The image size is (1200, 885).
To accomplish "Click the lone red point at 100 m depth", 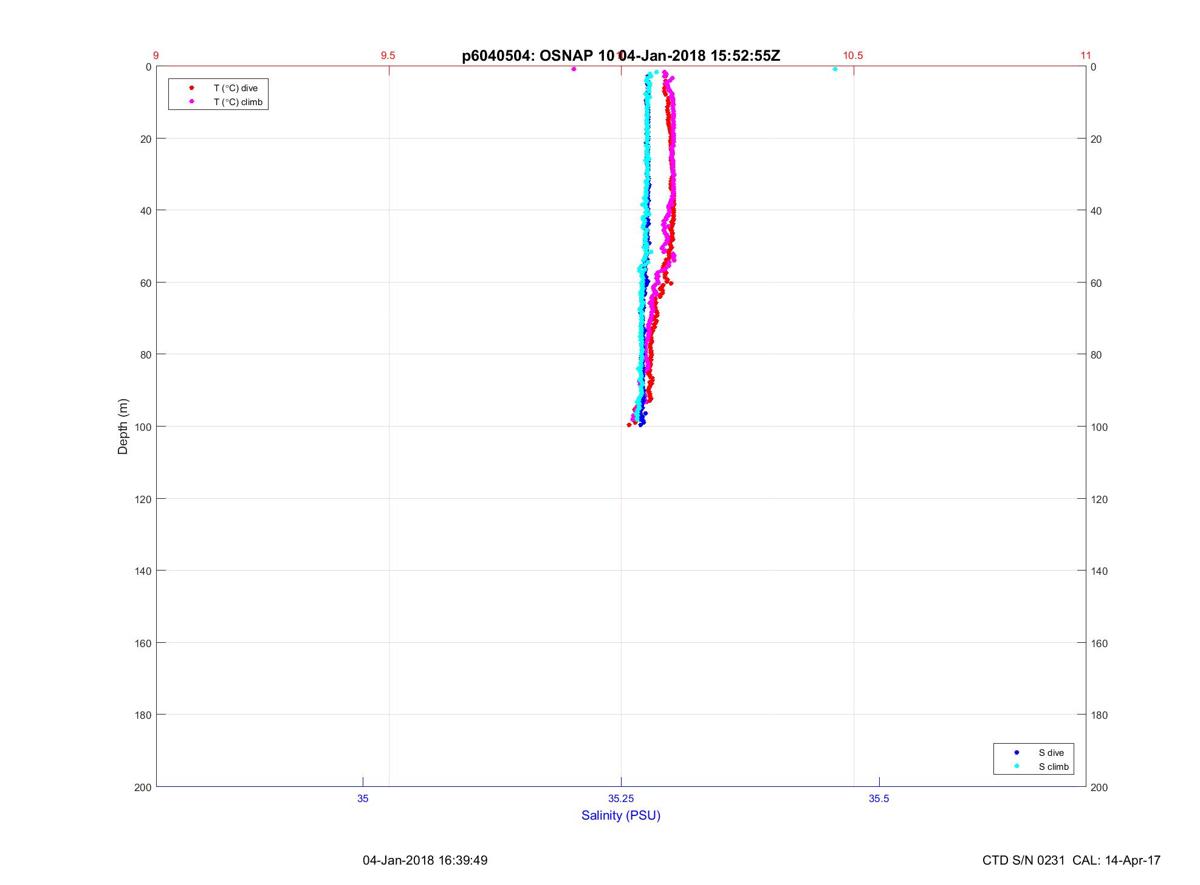I will (629, 425).
